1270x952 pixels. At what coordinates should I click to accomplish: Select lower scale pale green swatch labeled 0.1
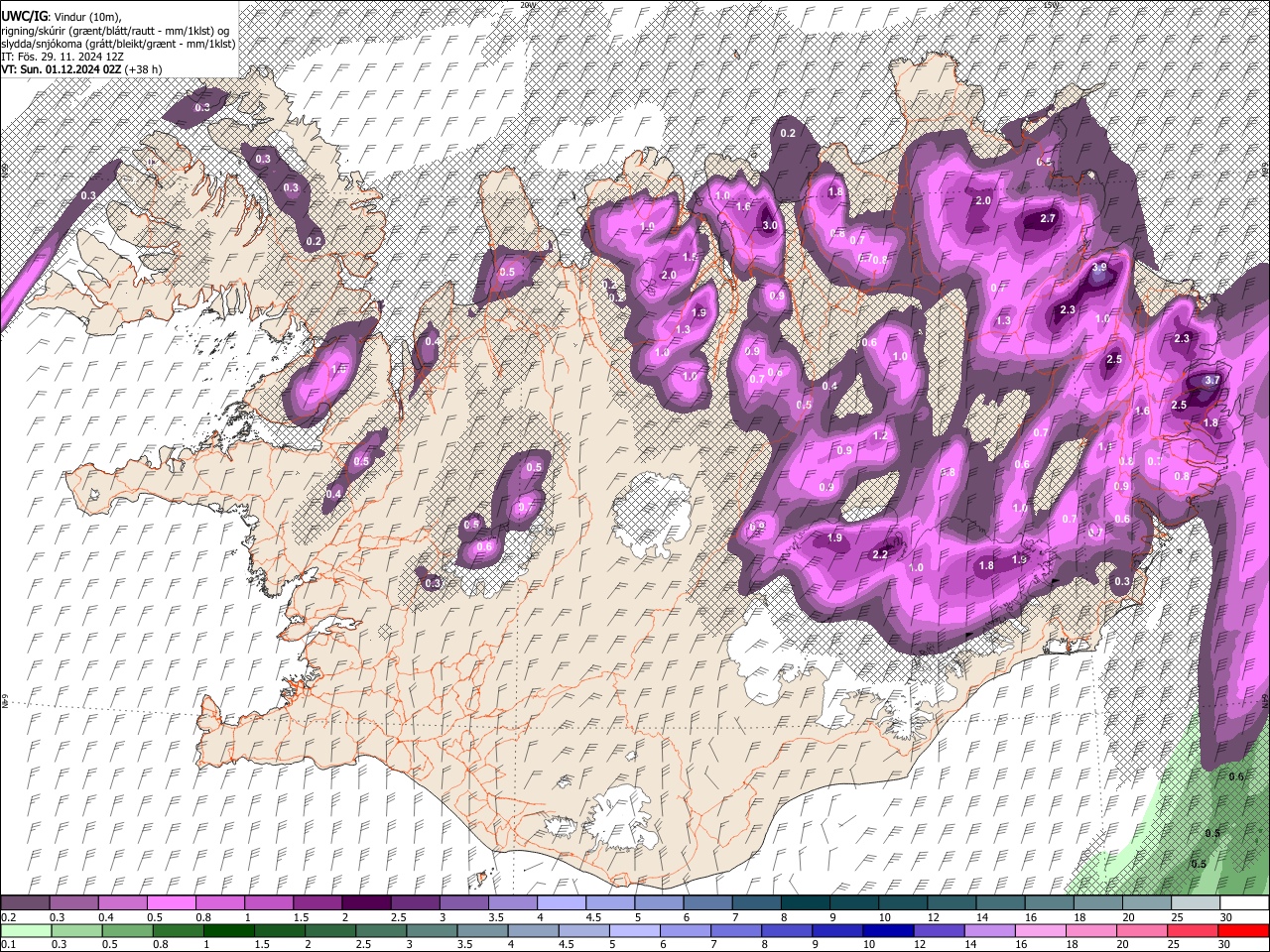click(25, 930)
